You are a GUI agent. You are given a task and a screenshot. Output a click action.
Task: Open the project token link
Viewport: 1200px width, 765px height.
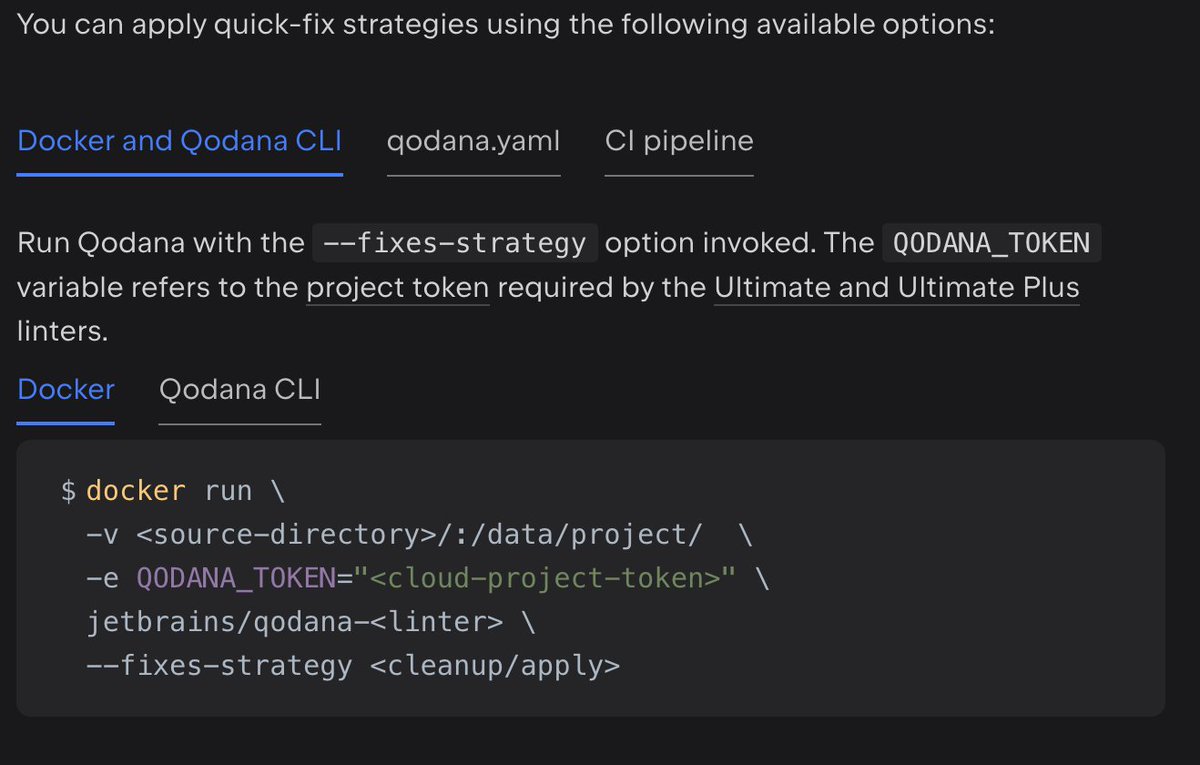396,287
